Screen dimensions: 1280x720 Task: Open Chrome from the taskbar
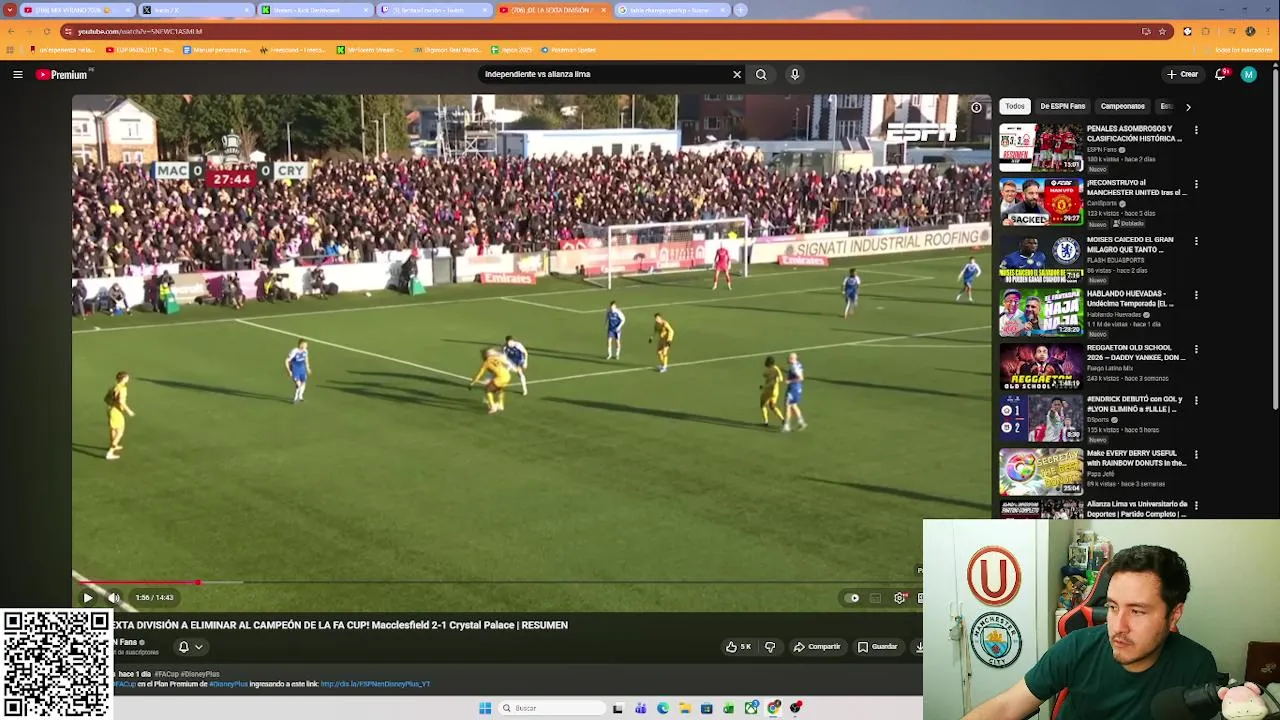pyautogui.click(x=773, y=708)
